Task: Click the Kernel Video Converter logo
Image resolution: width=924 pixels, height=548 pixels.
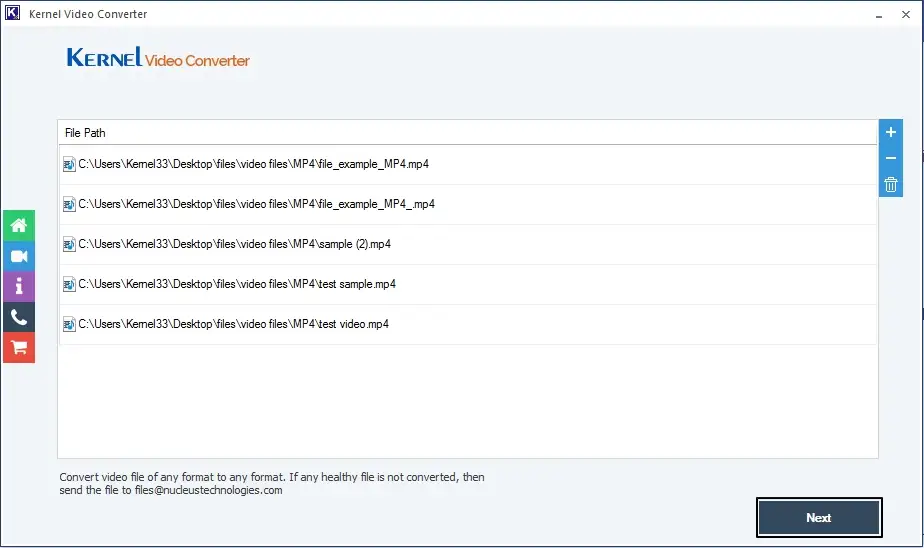Action: [158, 58]
